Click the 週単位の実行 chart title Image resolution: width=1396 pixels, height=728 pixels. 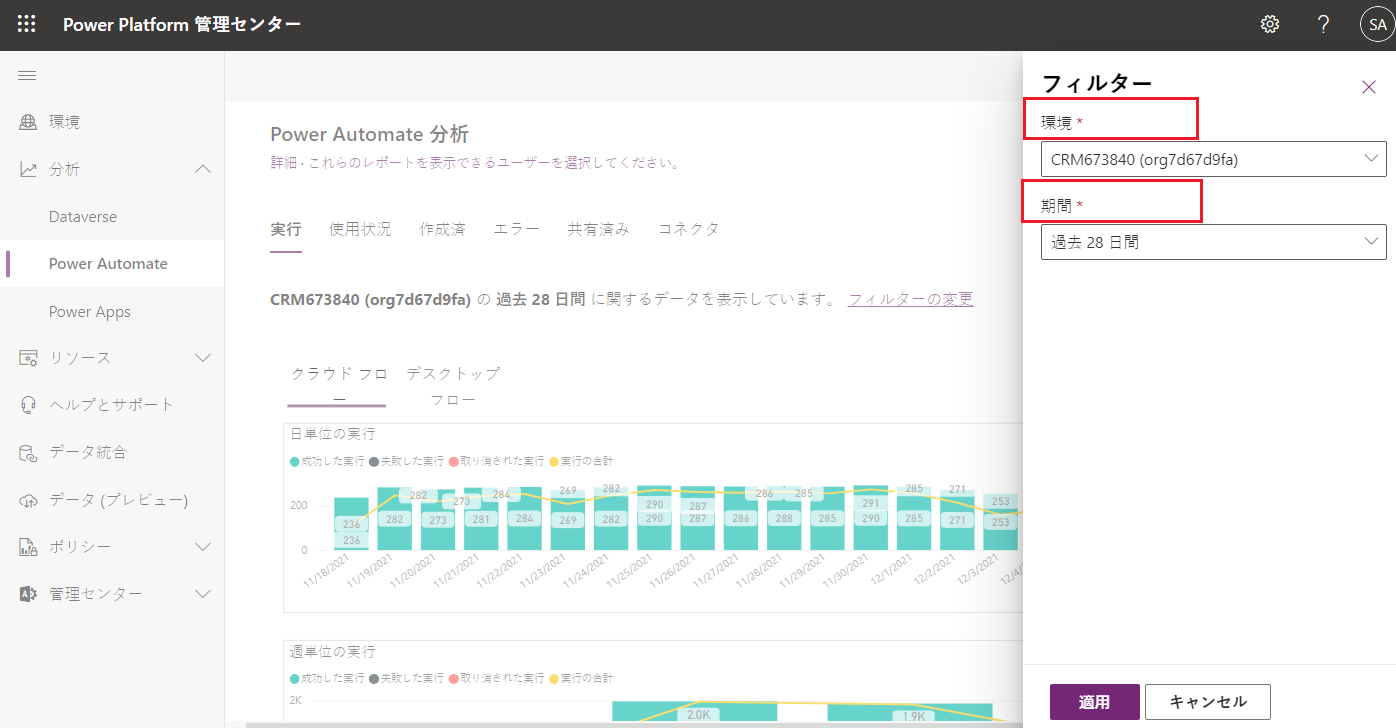tap(333, 652)
